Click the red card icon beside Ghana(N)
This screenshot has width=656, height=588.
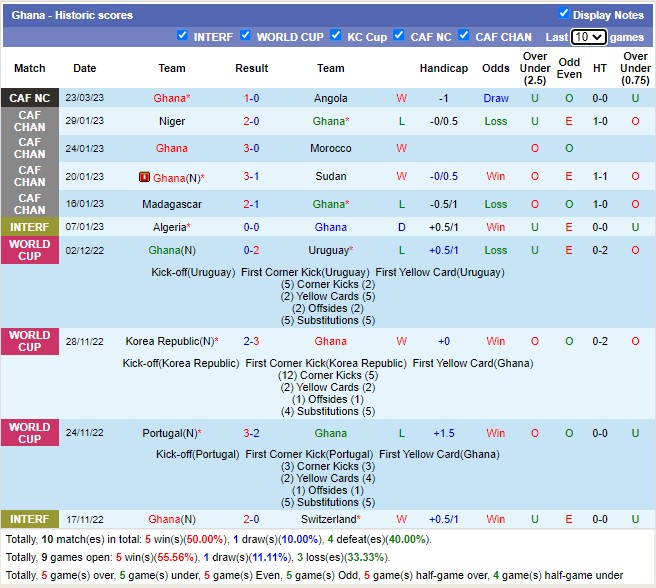pyautogui.click(x=145, y=177)
